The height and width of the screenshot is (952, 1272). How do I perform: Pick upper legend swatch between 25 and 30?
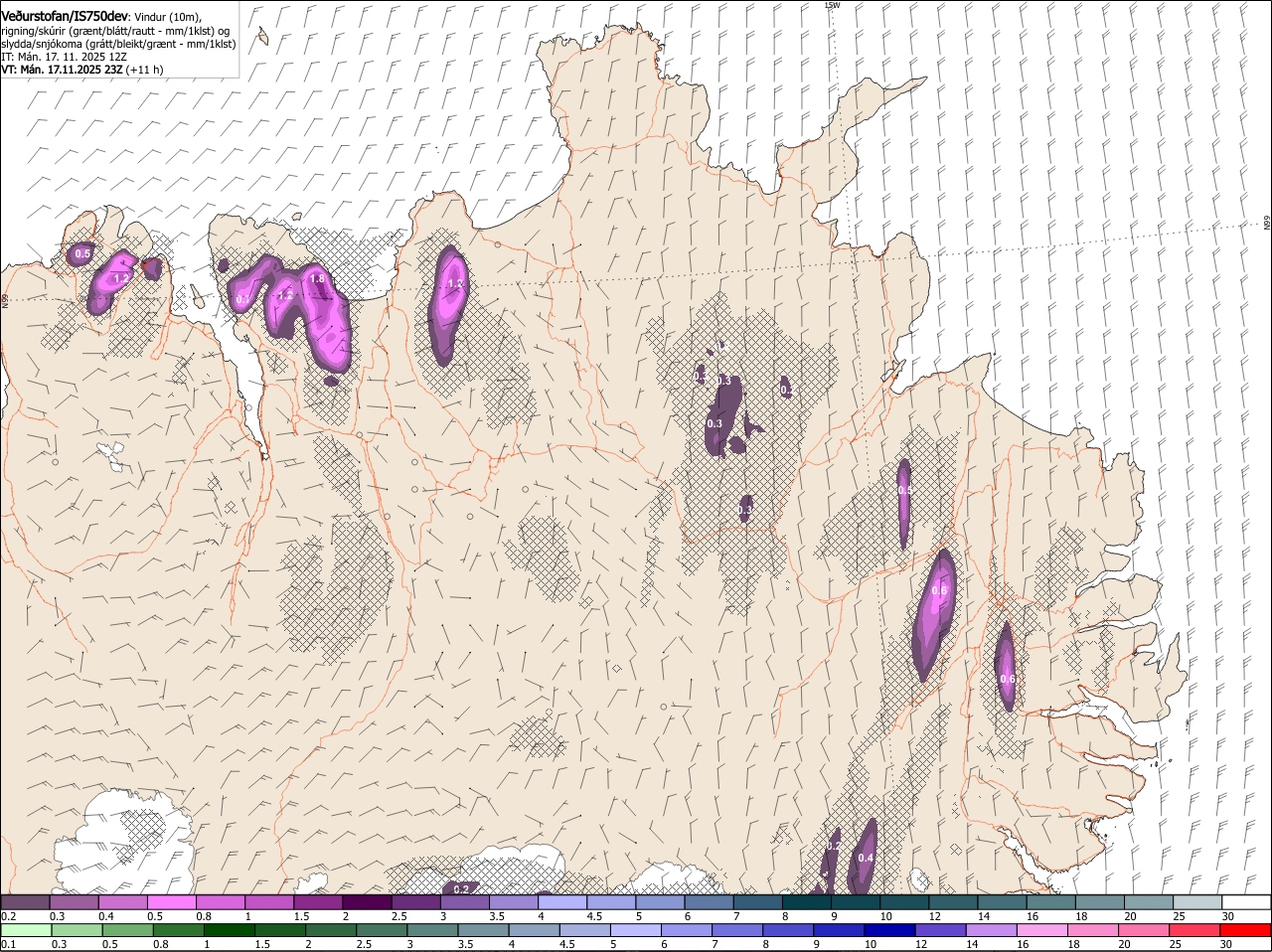point(1197,902)
